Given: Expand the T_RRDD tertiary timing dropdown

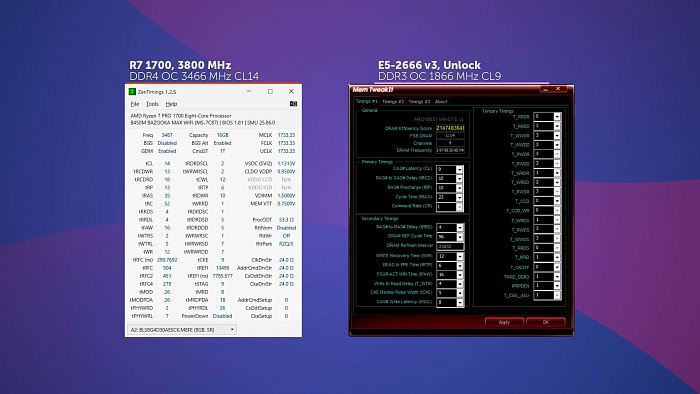Looking at the screenshot, I should [557, 126].
